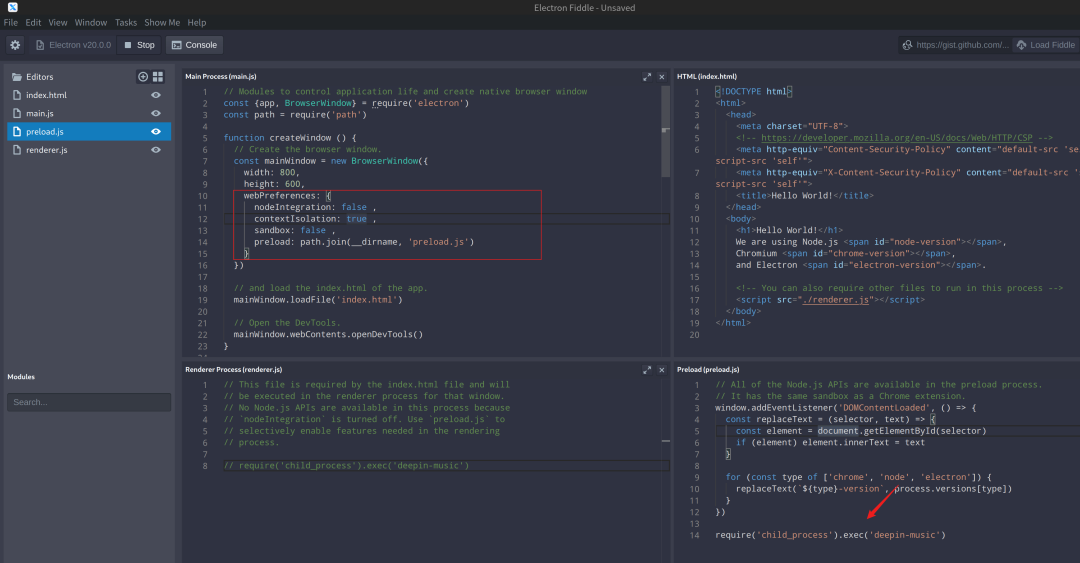1080x563 pixels.
Task: Click the require child_process line in preload.js
Action: tap(831, 535)
